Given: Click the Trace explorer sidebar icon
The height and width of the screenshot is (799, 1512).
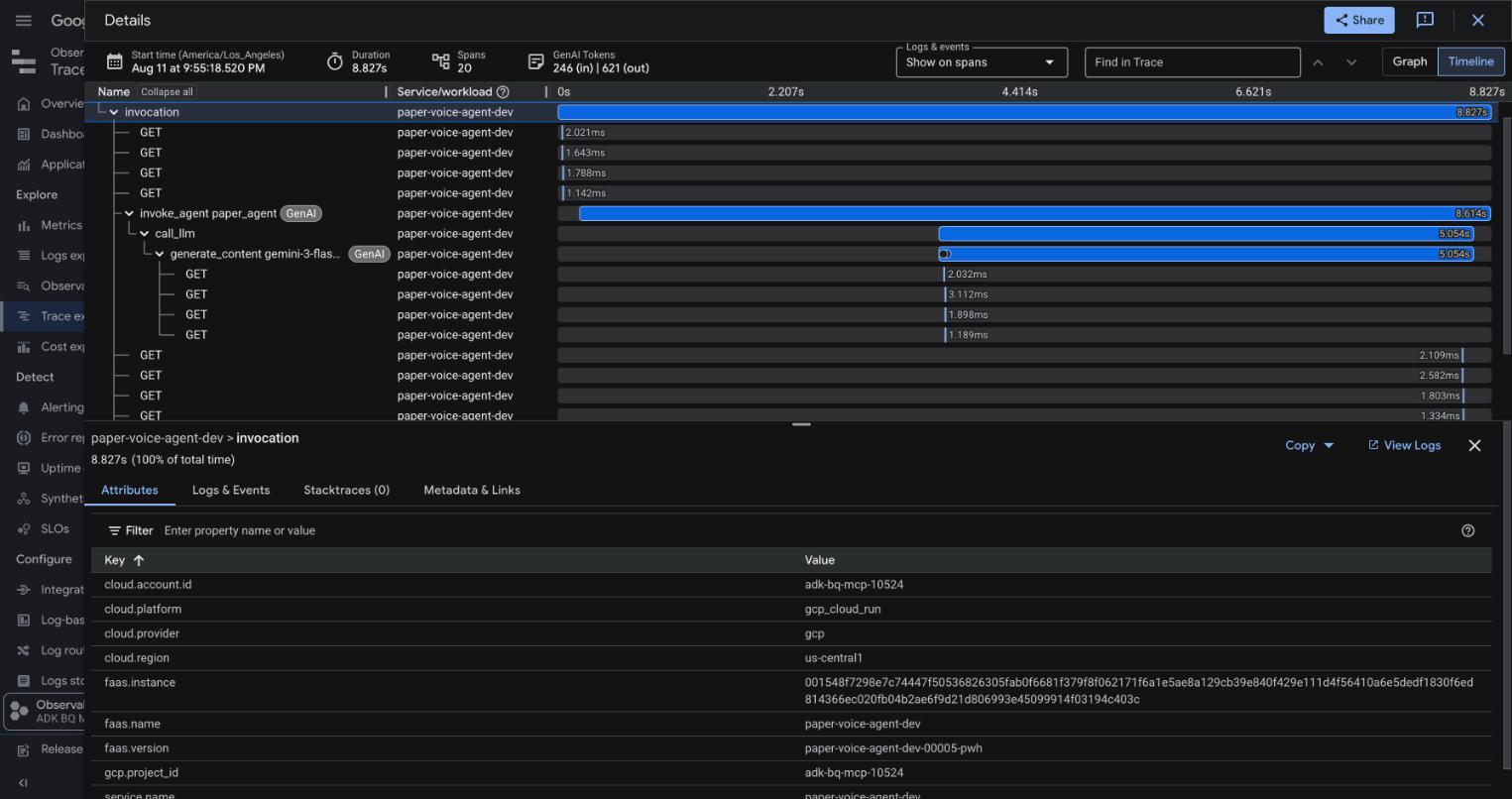Looking at the screenshot, I should [24, 316].
